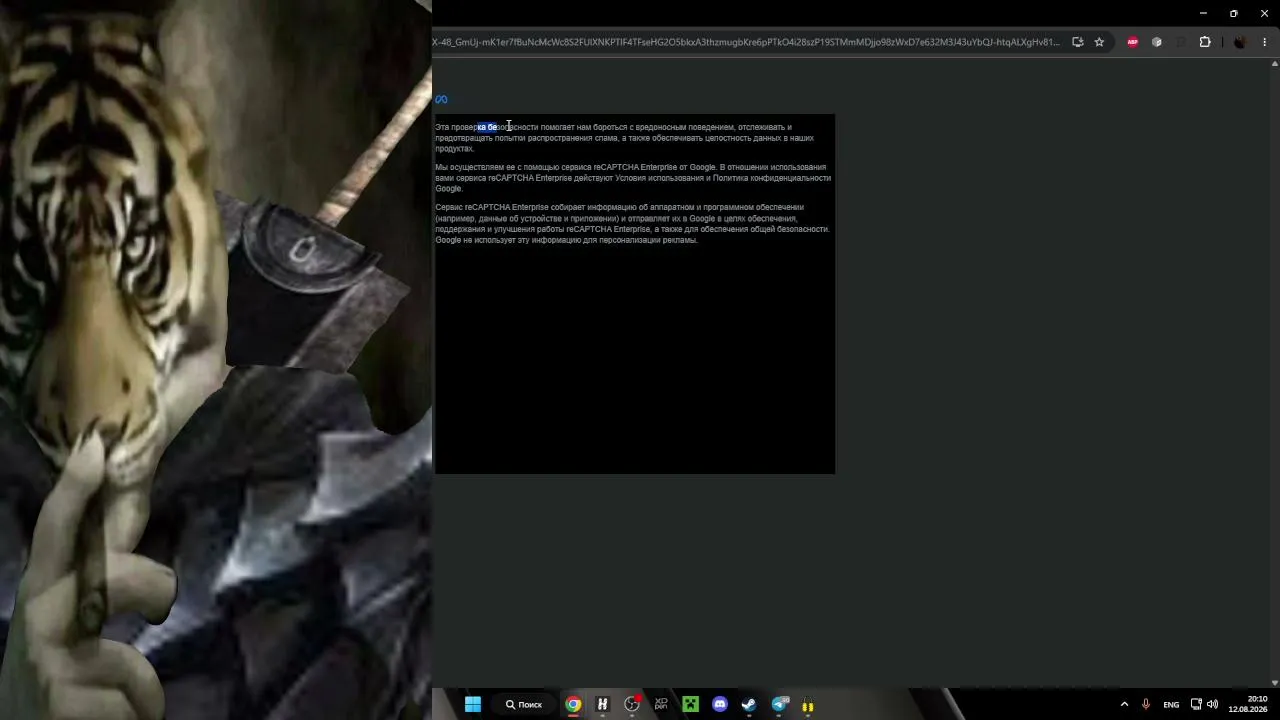Click the Meta logo above the notice

click(441, 99)
